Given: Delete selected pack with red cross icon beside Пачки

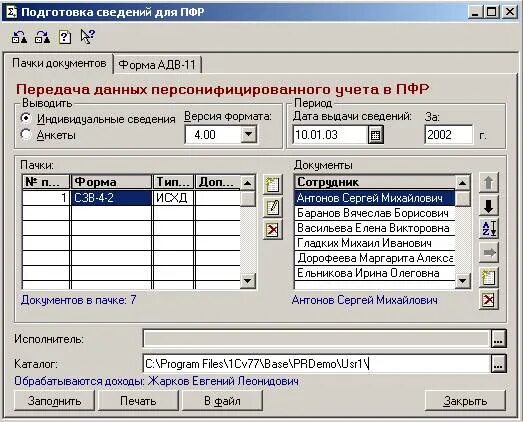Looking at the screenshot, I should 272,230.
